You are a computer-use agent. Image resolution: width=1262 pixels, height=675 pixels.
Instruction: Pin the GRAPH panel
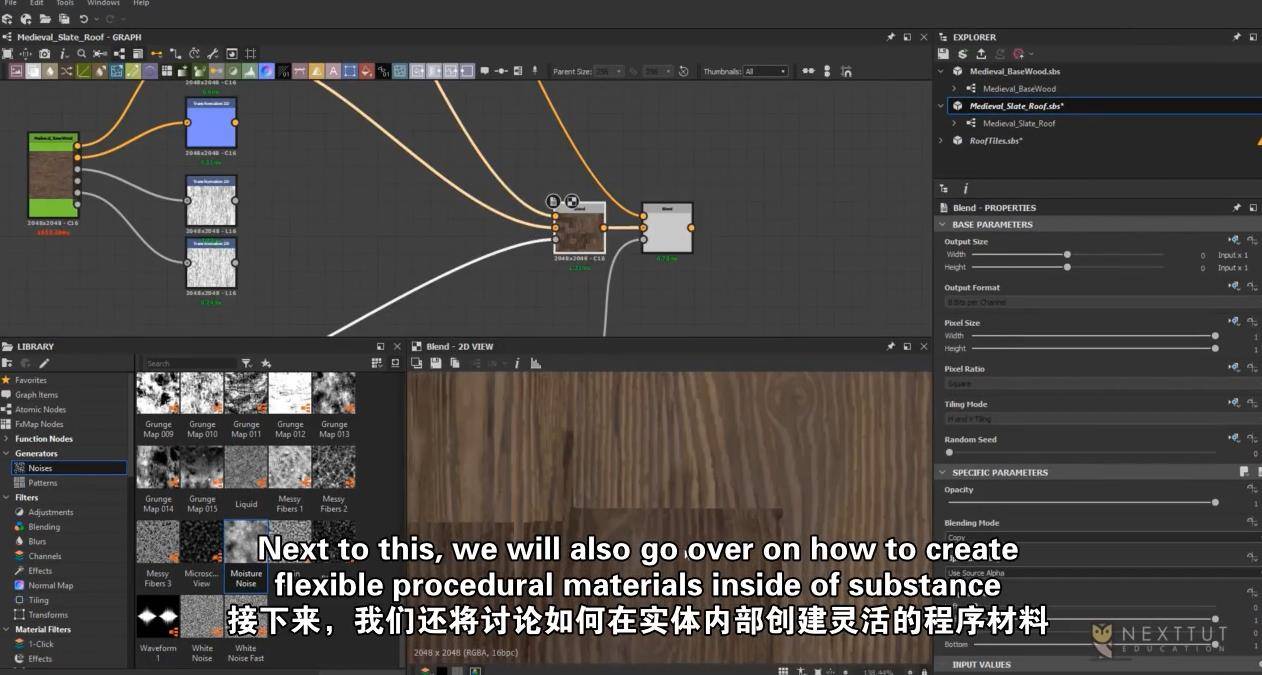click(x=891, y=37)
